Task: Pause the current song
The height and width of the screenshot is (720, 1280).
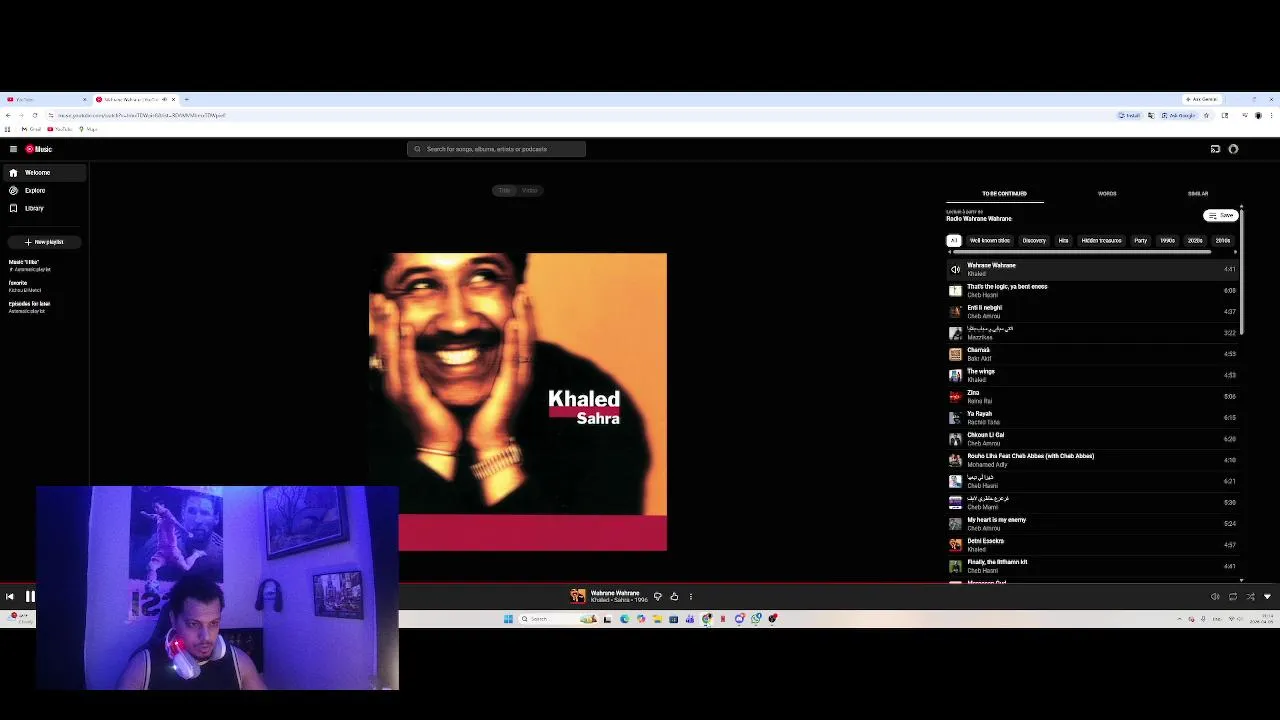Action: [30, 597]
